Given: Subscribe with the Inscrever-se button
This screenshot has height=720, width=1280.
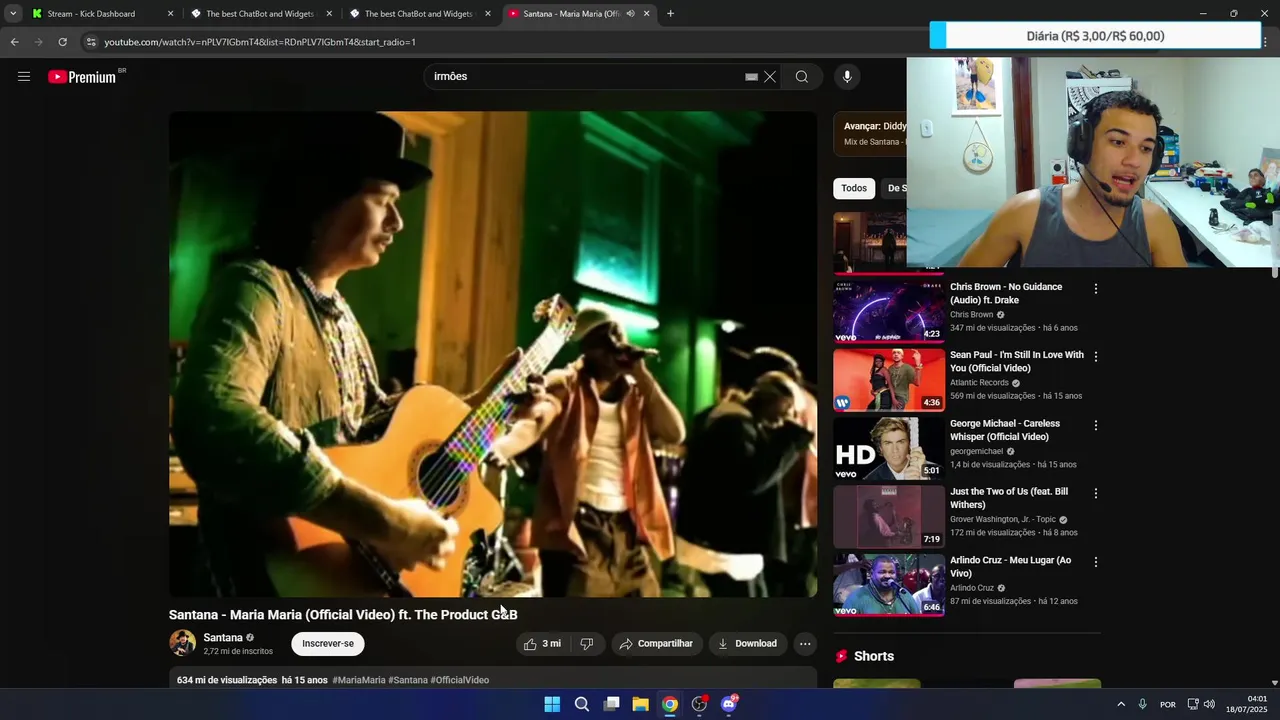Looking at the screenshot, I should (328, 644).
